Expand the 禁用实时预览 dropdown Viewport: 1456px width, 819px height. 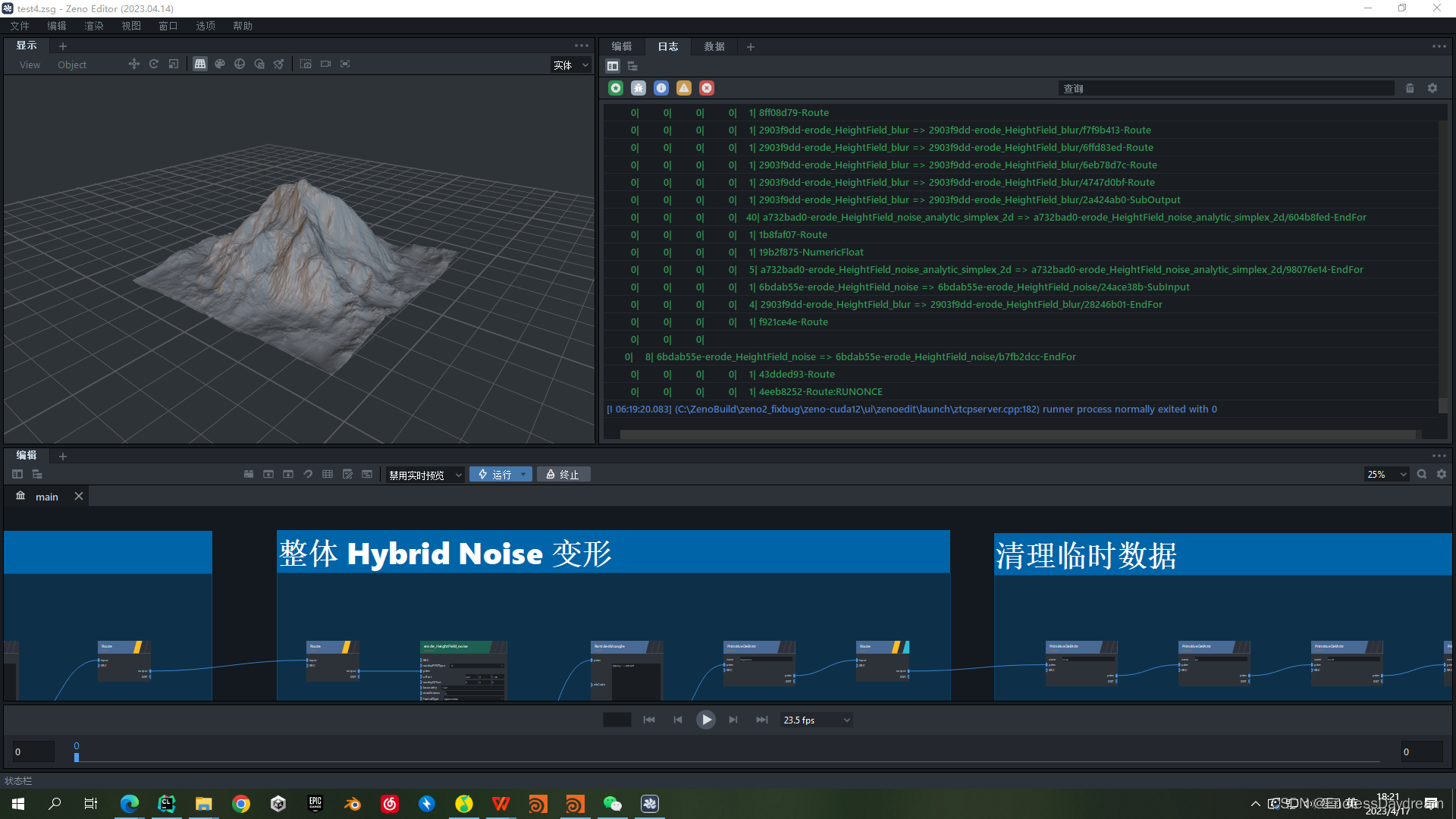click(425, 475)
